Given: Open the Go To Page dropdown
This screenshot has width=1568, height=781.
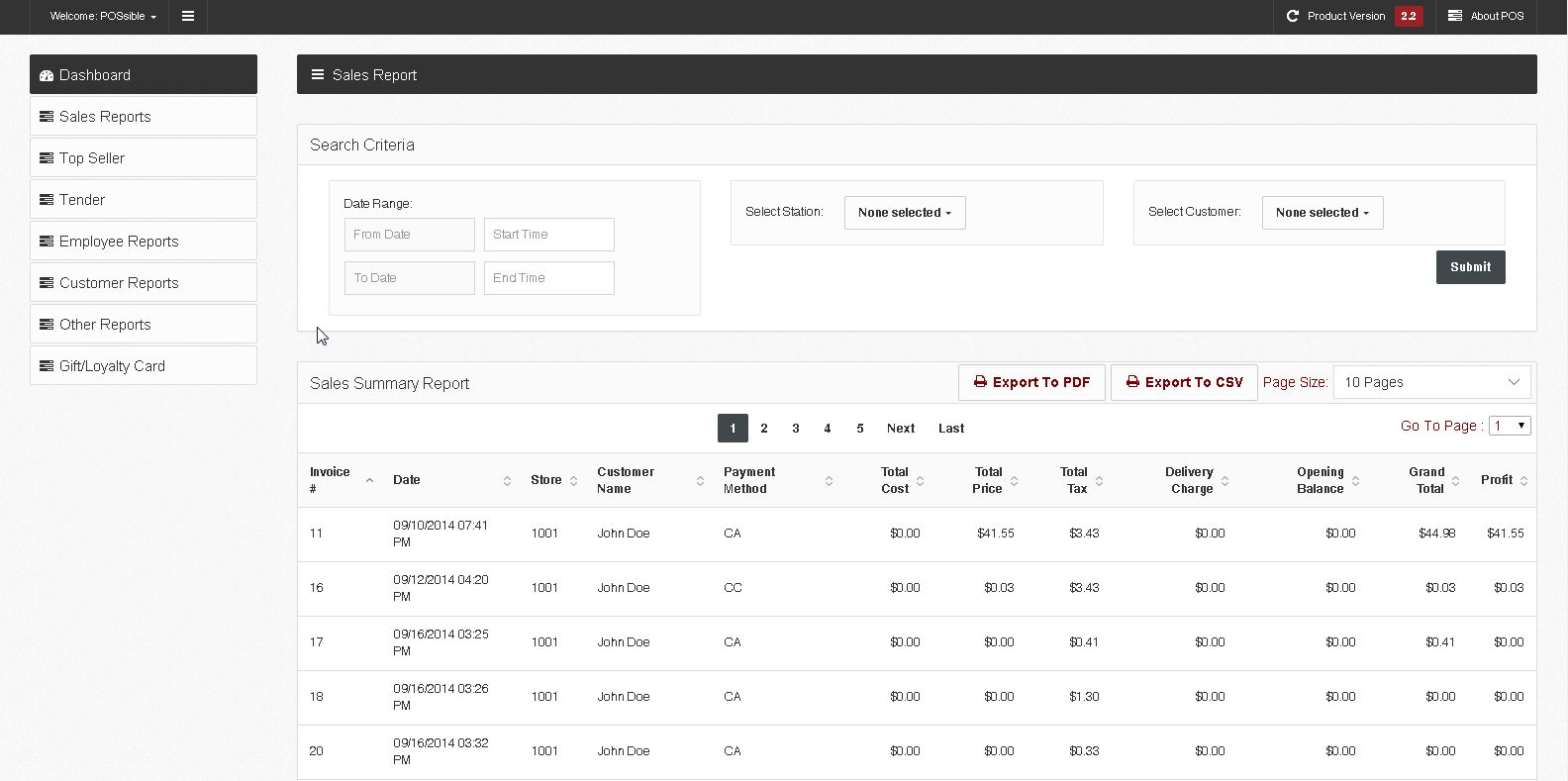Looking at the screenshot, I should click(x=1510, y=426).
